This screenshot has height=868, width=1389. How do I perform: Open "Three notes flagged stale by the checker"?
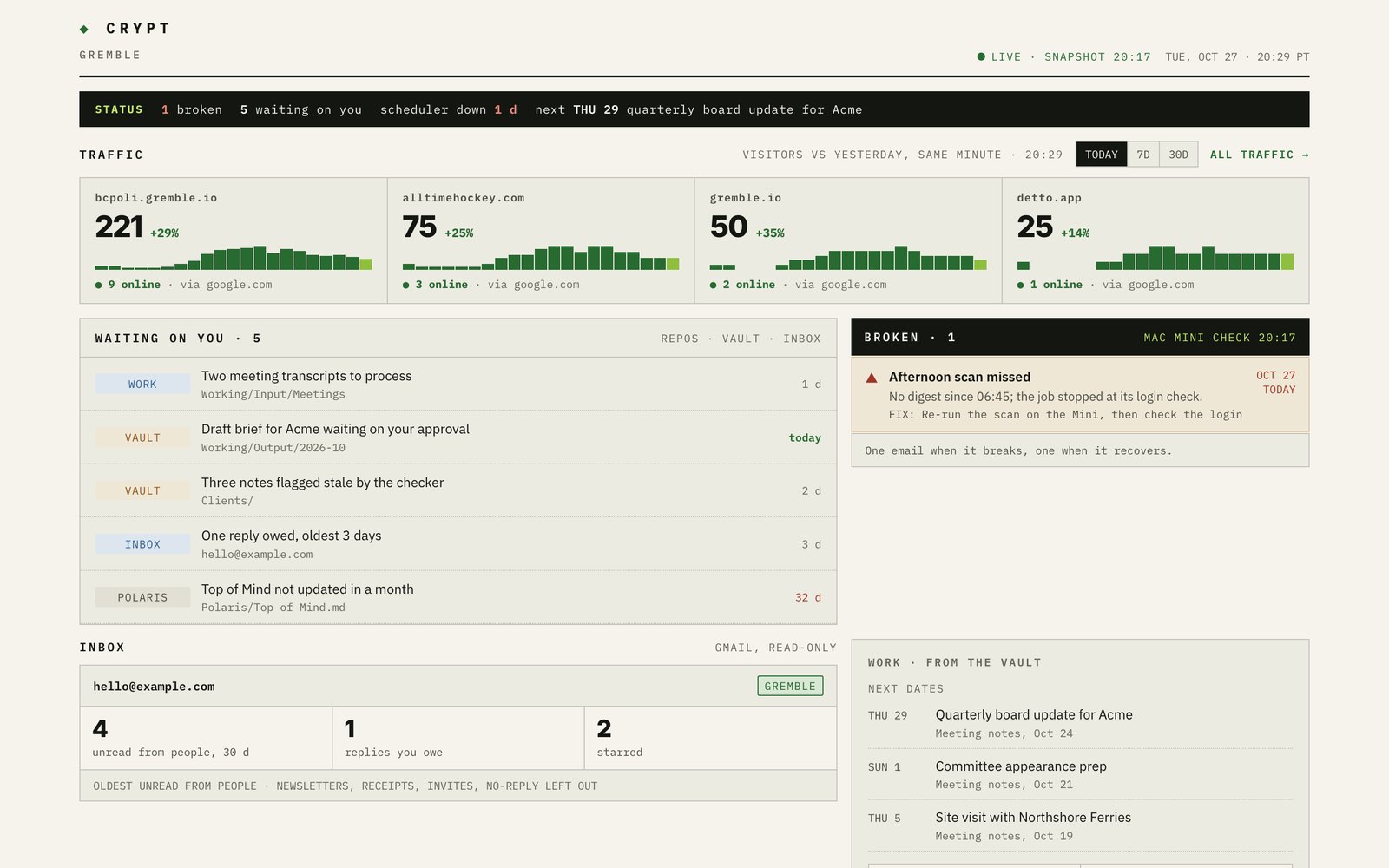pos(322,483)
